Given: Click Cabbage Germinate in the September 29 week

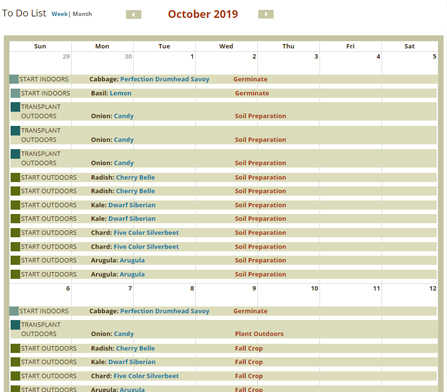Looking at the screenshot, I should 250,79.
